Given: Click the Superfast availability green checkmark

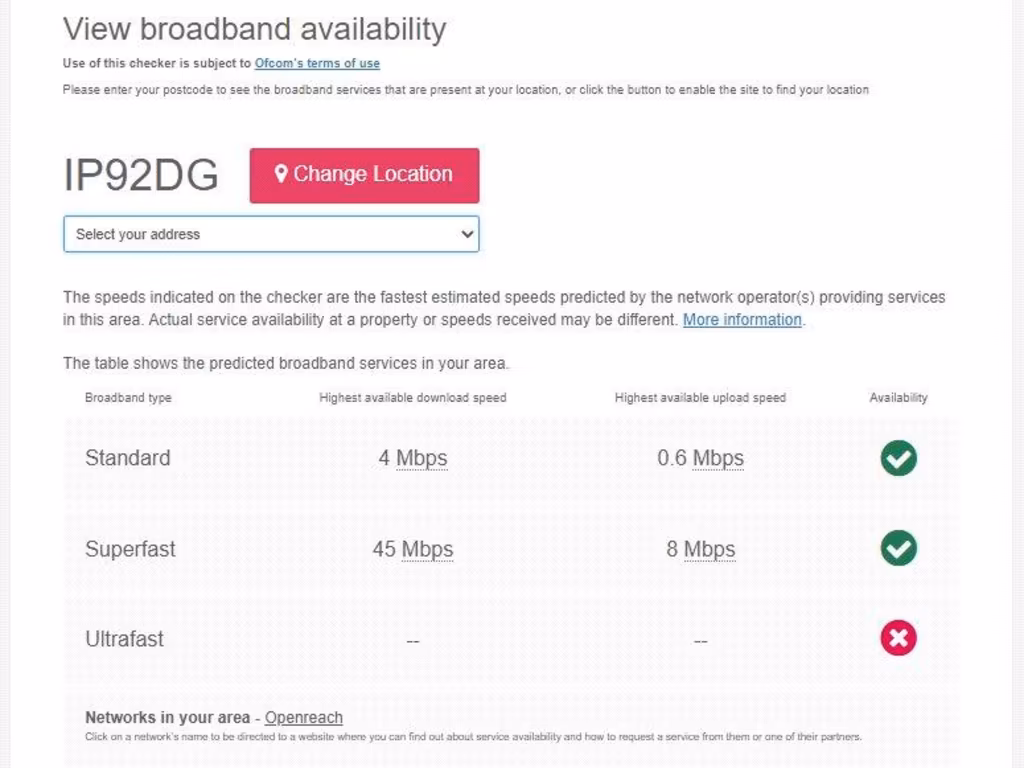Looking at the screenshot, I should pyautogui.click(x=898, y=548).
